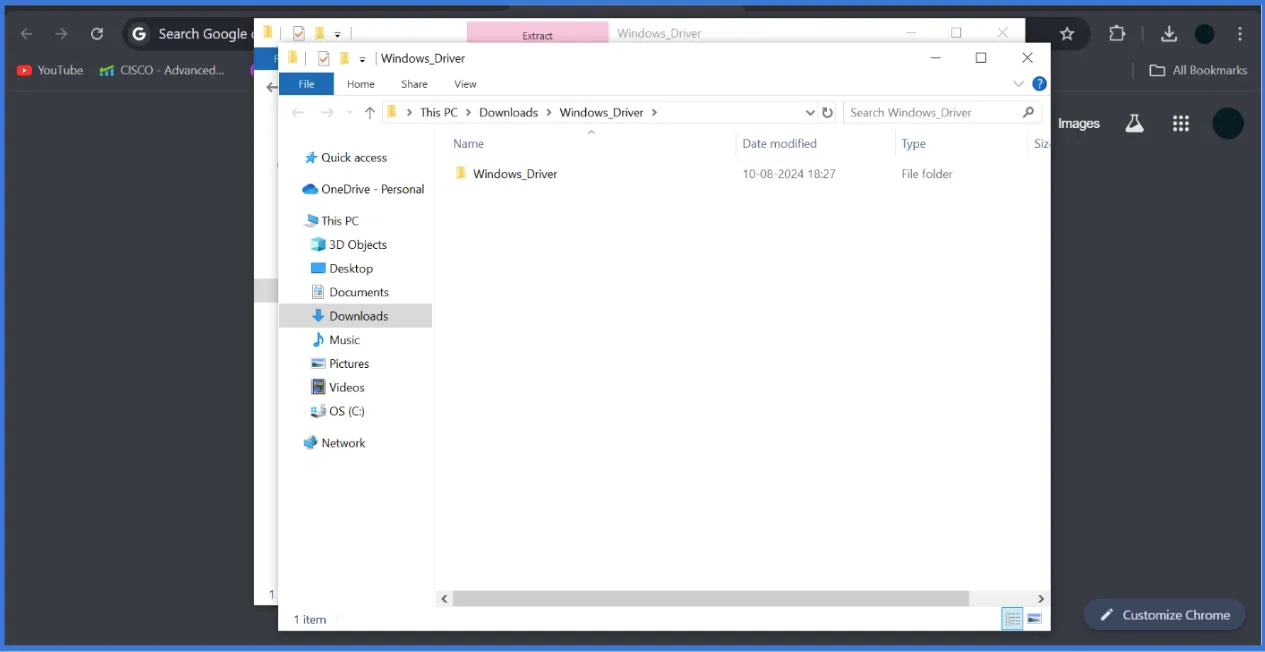
Task: Click the horizontal scrollbar thumb in file list
Action: click(x=710, y=598)
